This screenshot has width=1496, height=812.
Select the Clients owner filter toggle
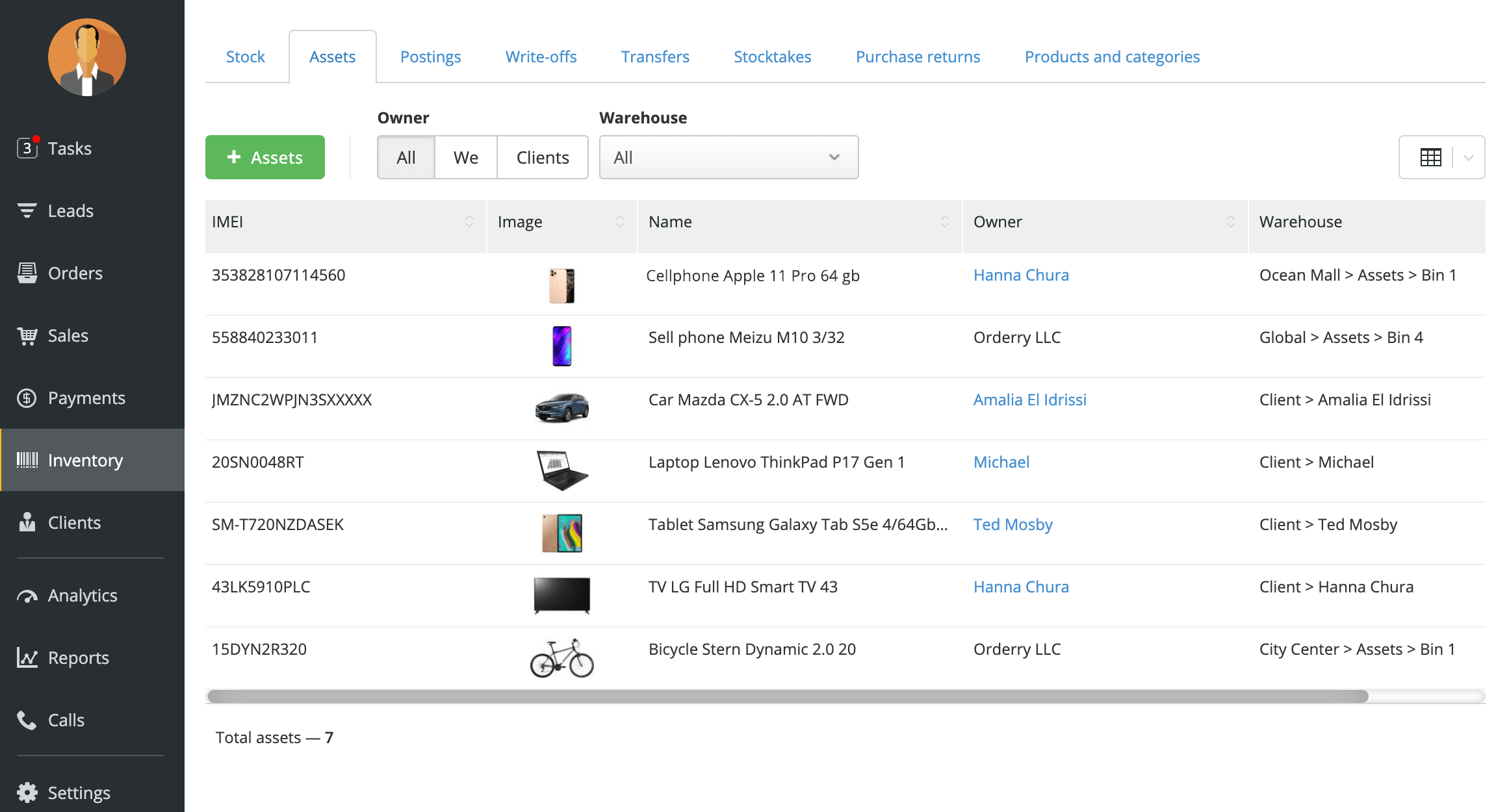[x=542, y=156]
